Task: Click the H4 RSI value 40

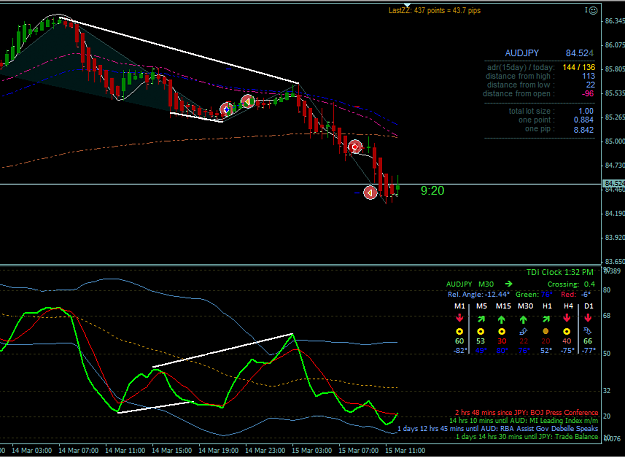Action: (x=566, y=341)
